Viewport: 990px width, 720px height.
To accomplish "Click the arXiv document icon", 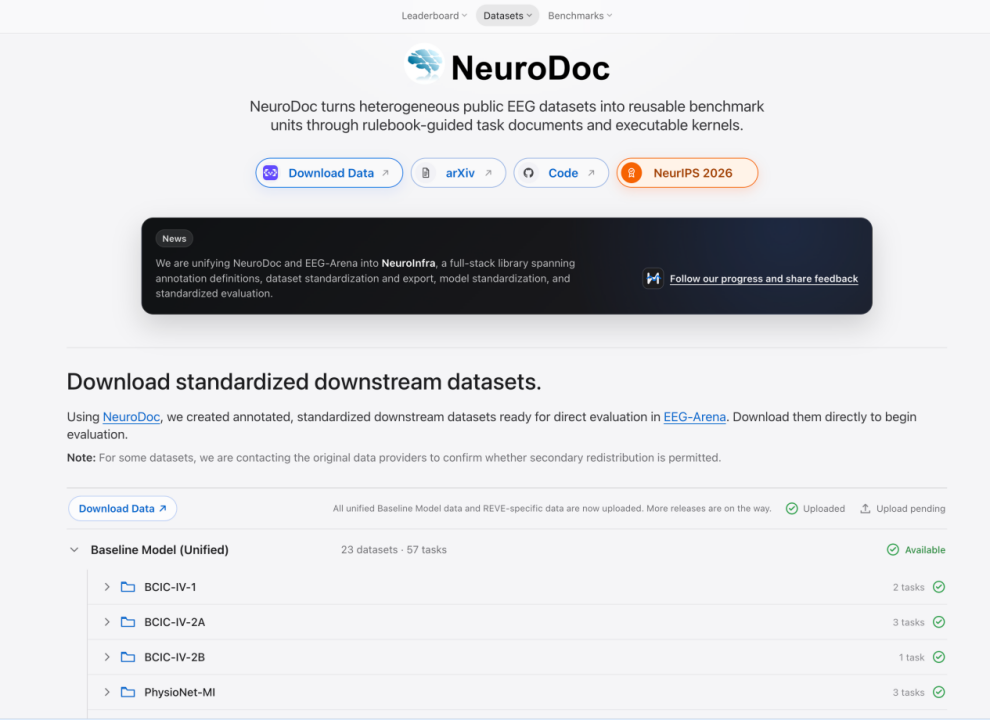I will [x=426, y=173].
